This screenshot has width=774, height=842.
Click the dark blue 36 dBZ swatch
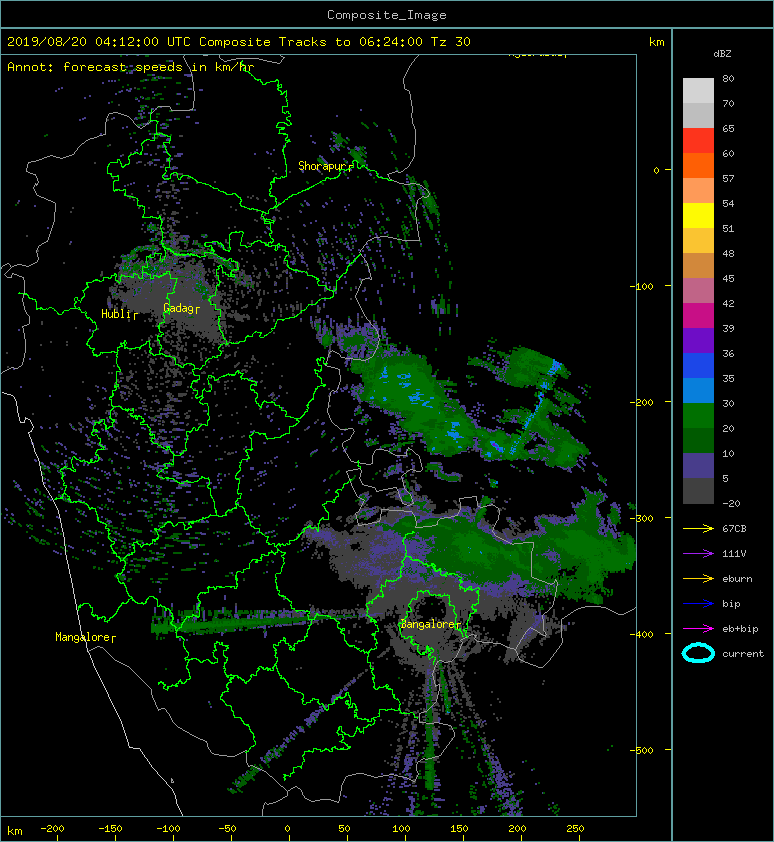(x=698, y=366)
